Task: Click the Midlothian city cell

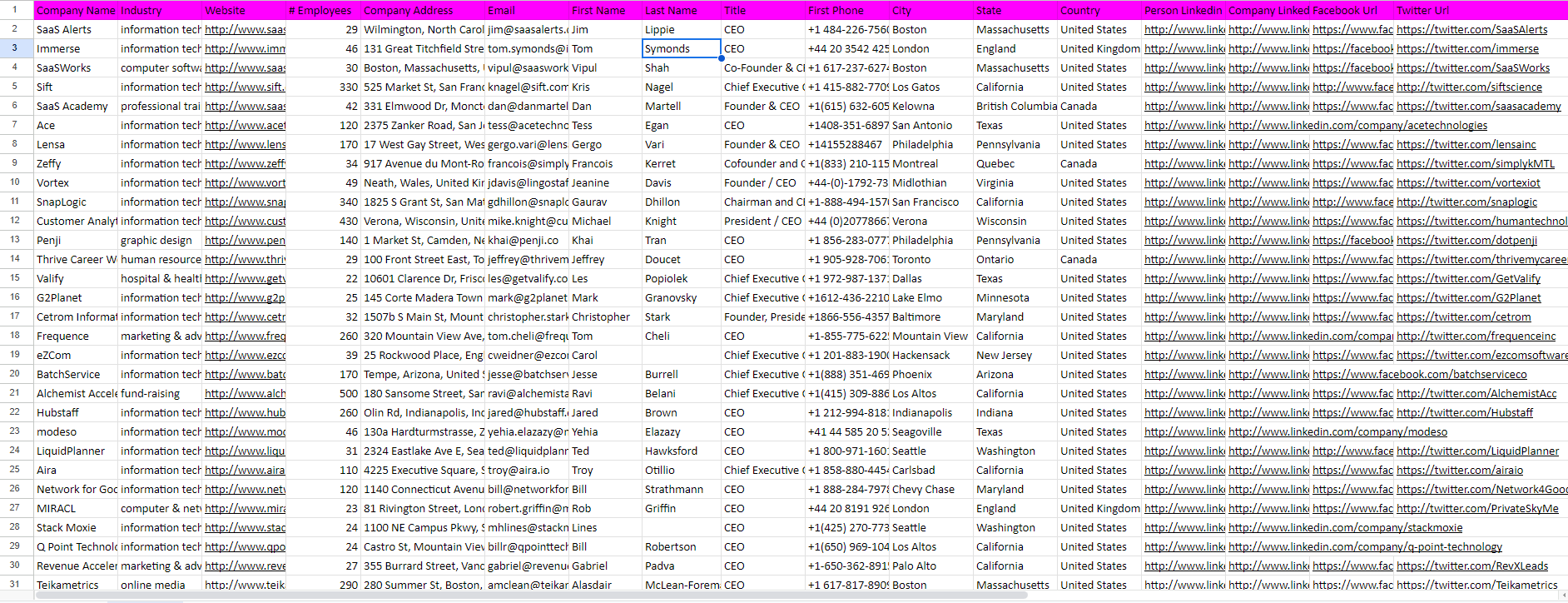Action: click(931, 182)
